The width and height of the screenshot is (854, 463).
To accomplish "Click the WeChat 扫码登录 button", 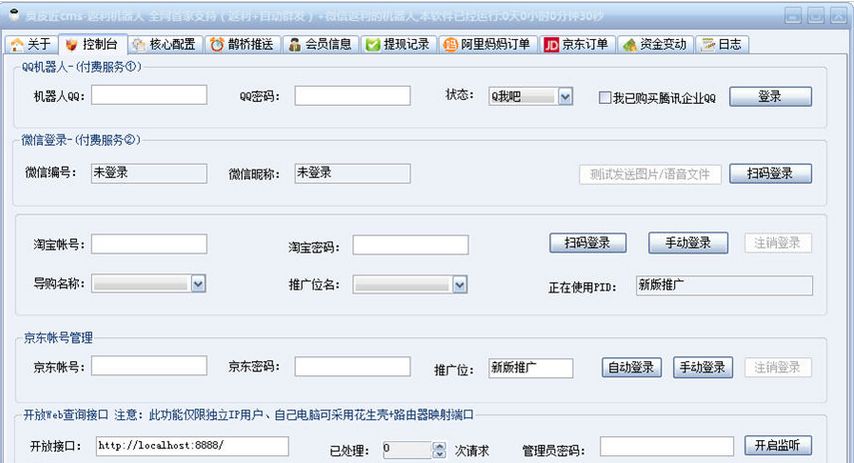I will click(x=770, y=174).
